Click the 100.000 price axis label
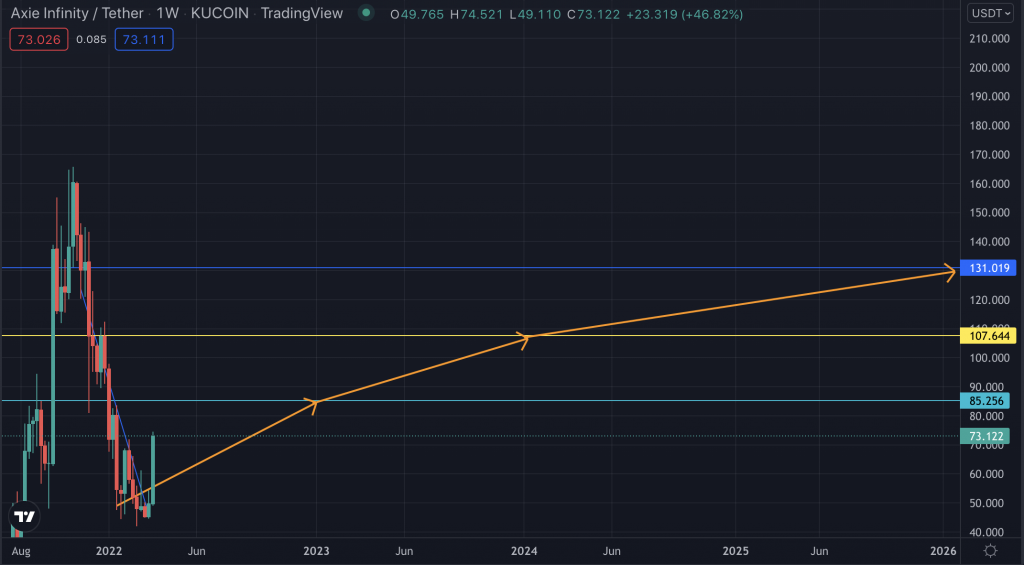The width and height of the screenshot is (1024, 565). click(989, 358)
